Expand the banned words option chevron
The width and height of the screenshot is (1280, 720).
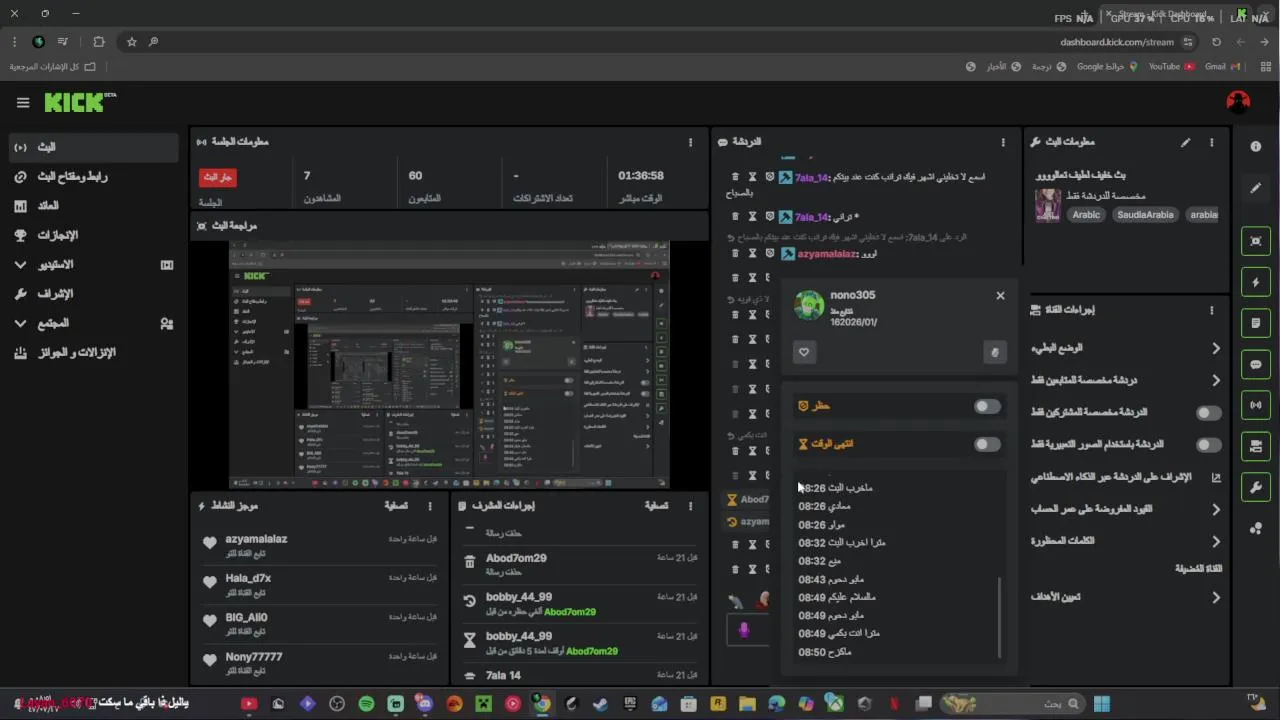1216,541
